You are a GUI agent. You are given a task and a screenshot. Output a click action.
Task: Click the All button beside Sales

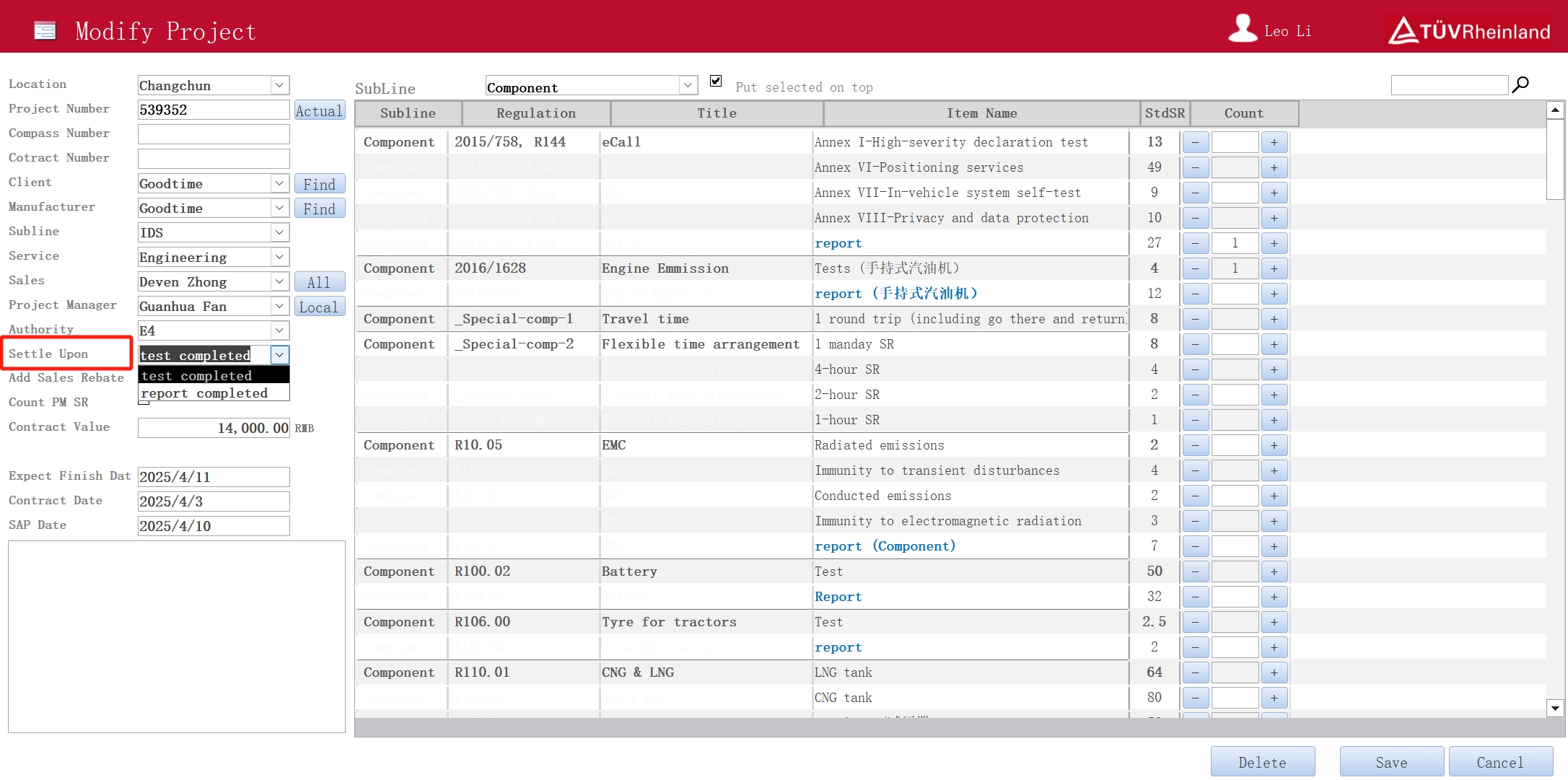pyautogui.click(x=319, y=282)
